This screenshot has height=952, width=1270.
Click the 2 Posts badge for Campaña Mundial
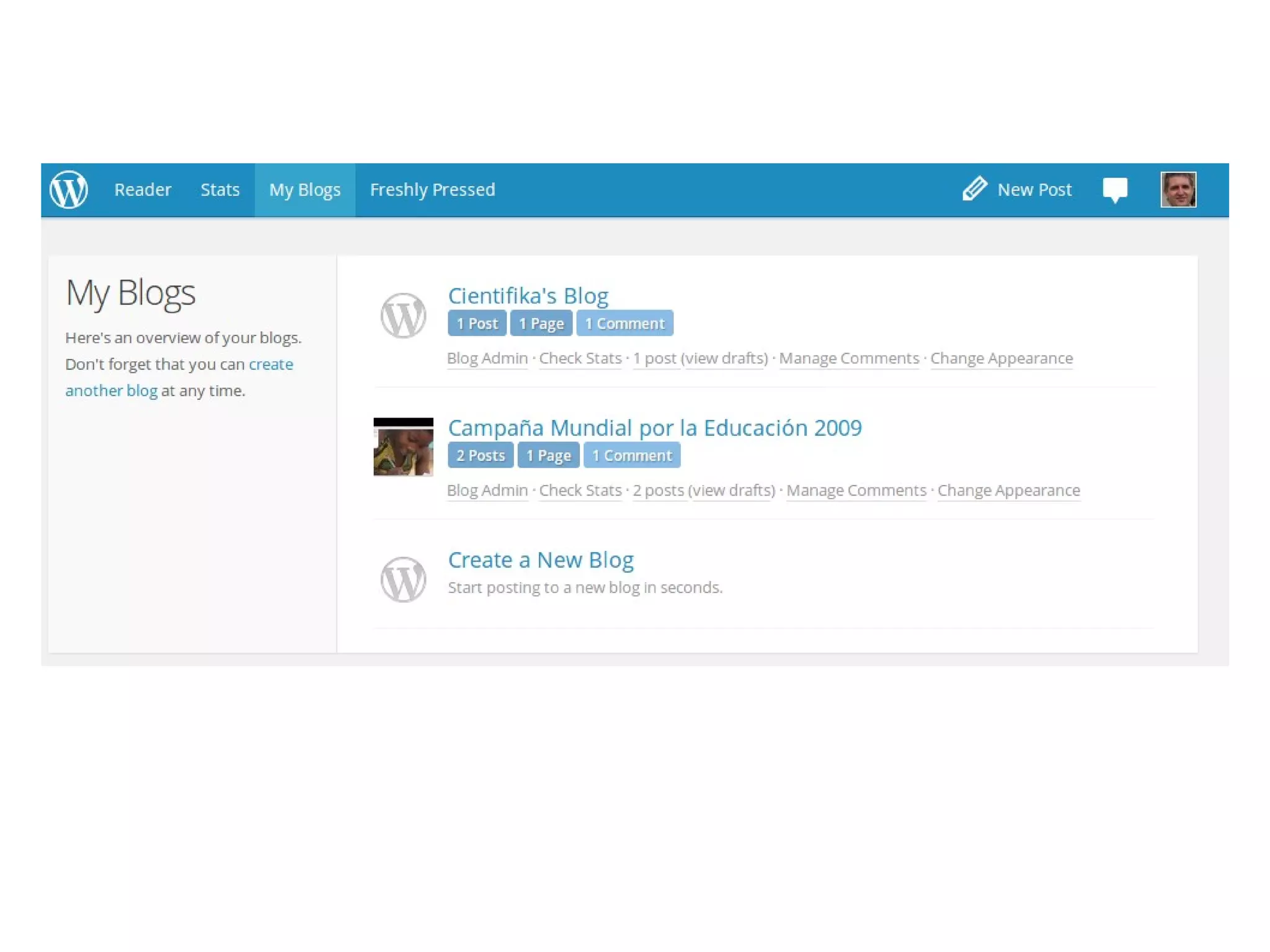480,455
